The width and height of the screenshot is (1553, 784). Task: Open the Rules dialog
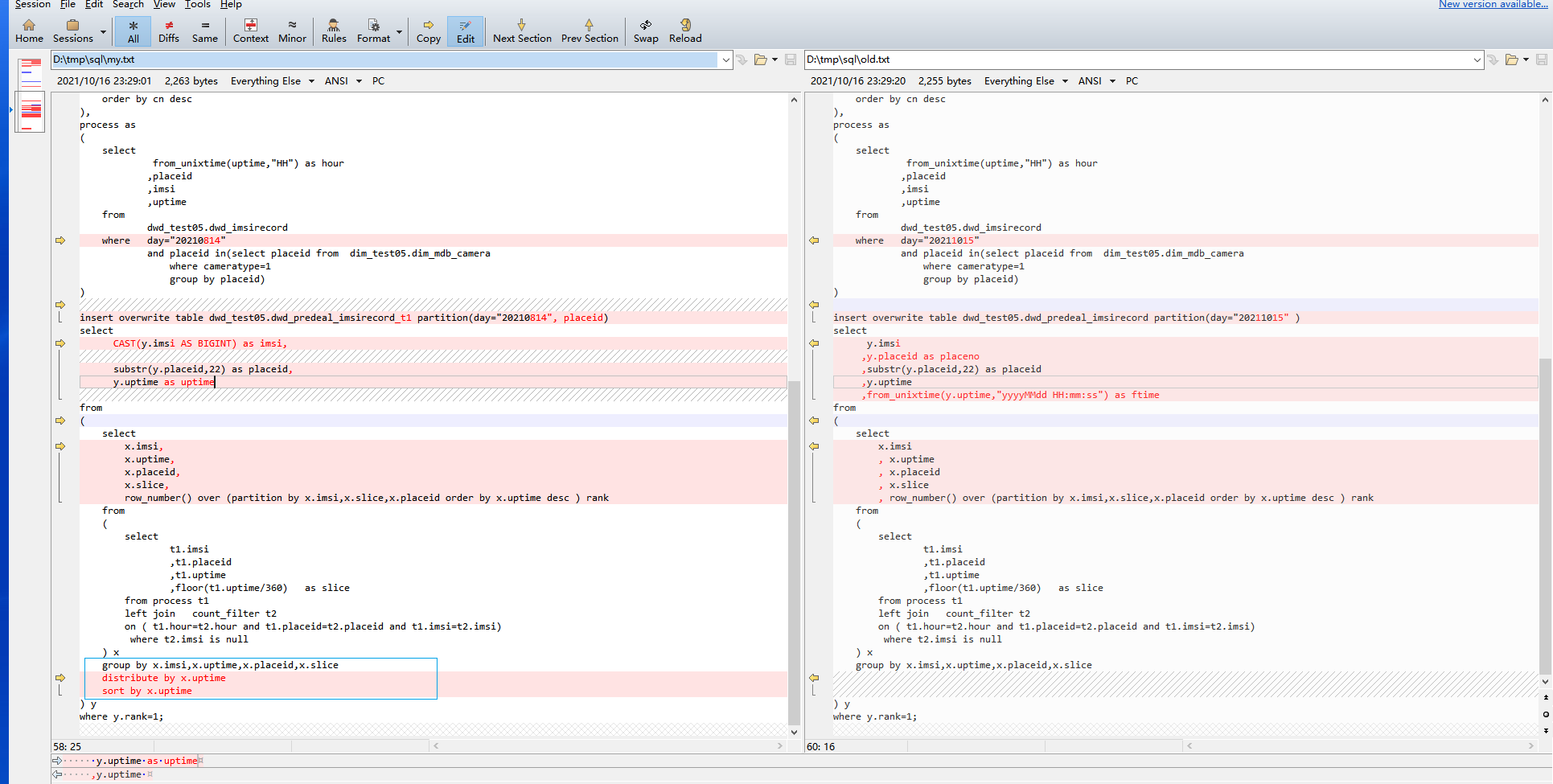click(334, 31)
